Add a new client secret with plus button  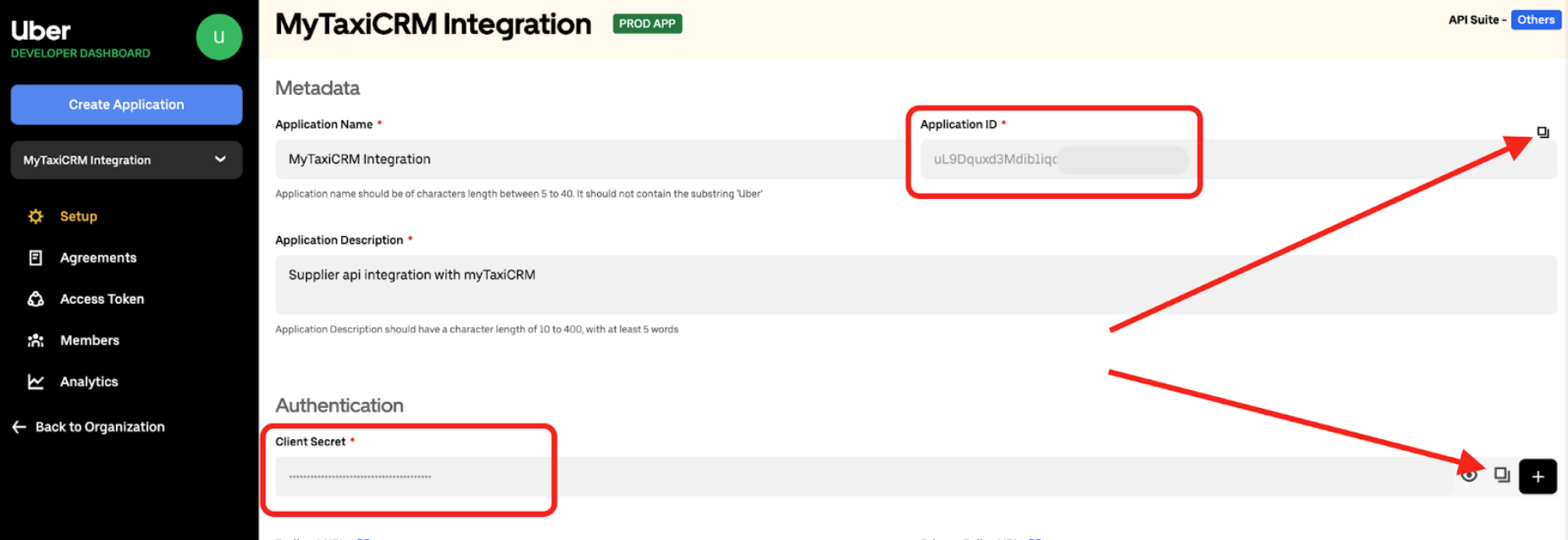click(x=1538, y=477)
